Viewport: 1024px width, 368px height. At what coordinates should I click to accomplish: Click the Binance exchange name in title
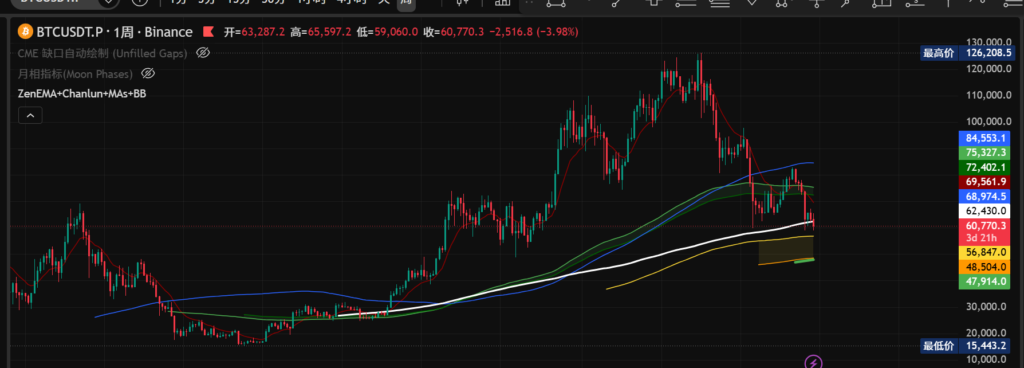pyautogui.click(x=168, y=32)
